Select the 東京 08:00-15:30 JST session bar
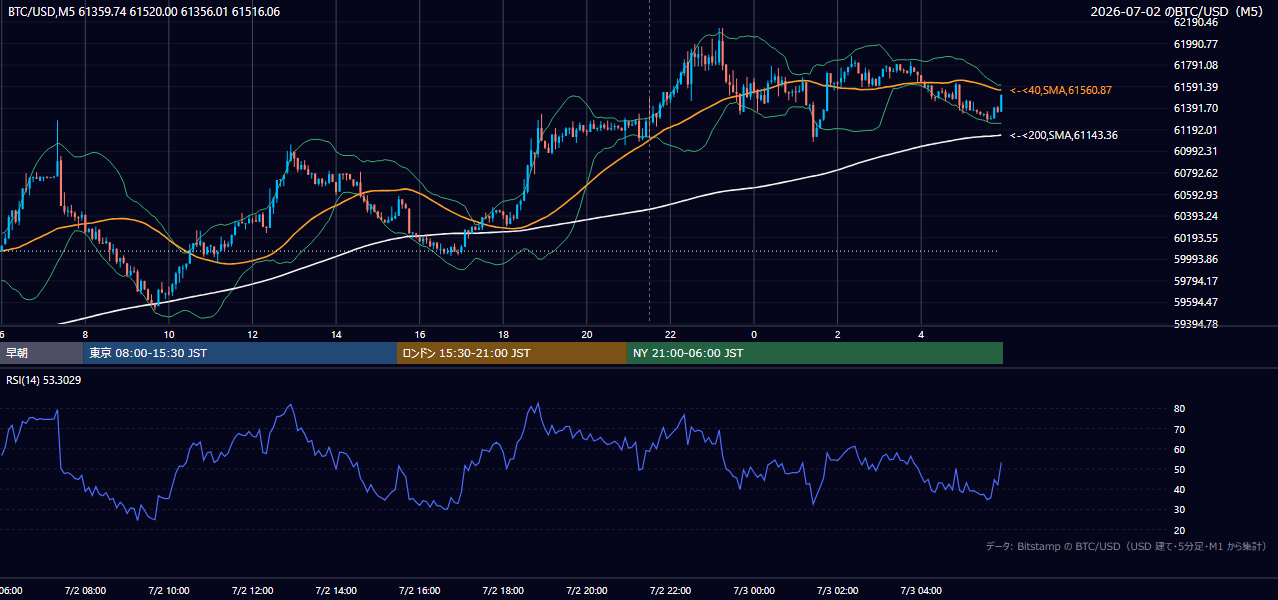This screenshot has width=1278, height=600. point(240,353)
